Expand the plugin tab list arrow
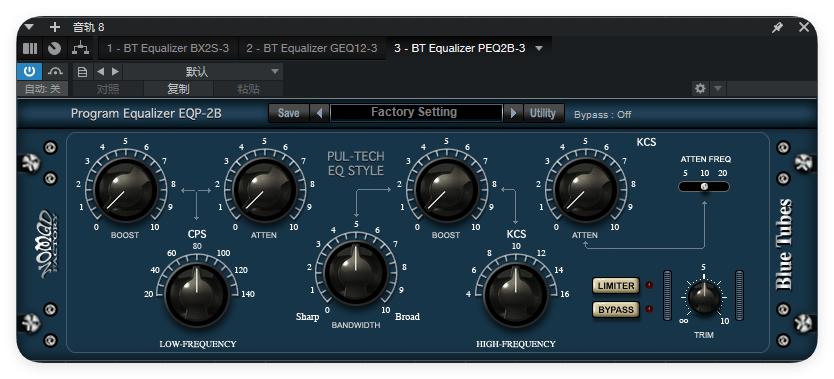Screen dimensions: 834x379 coord(539,48)
